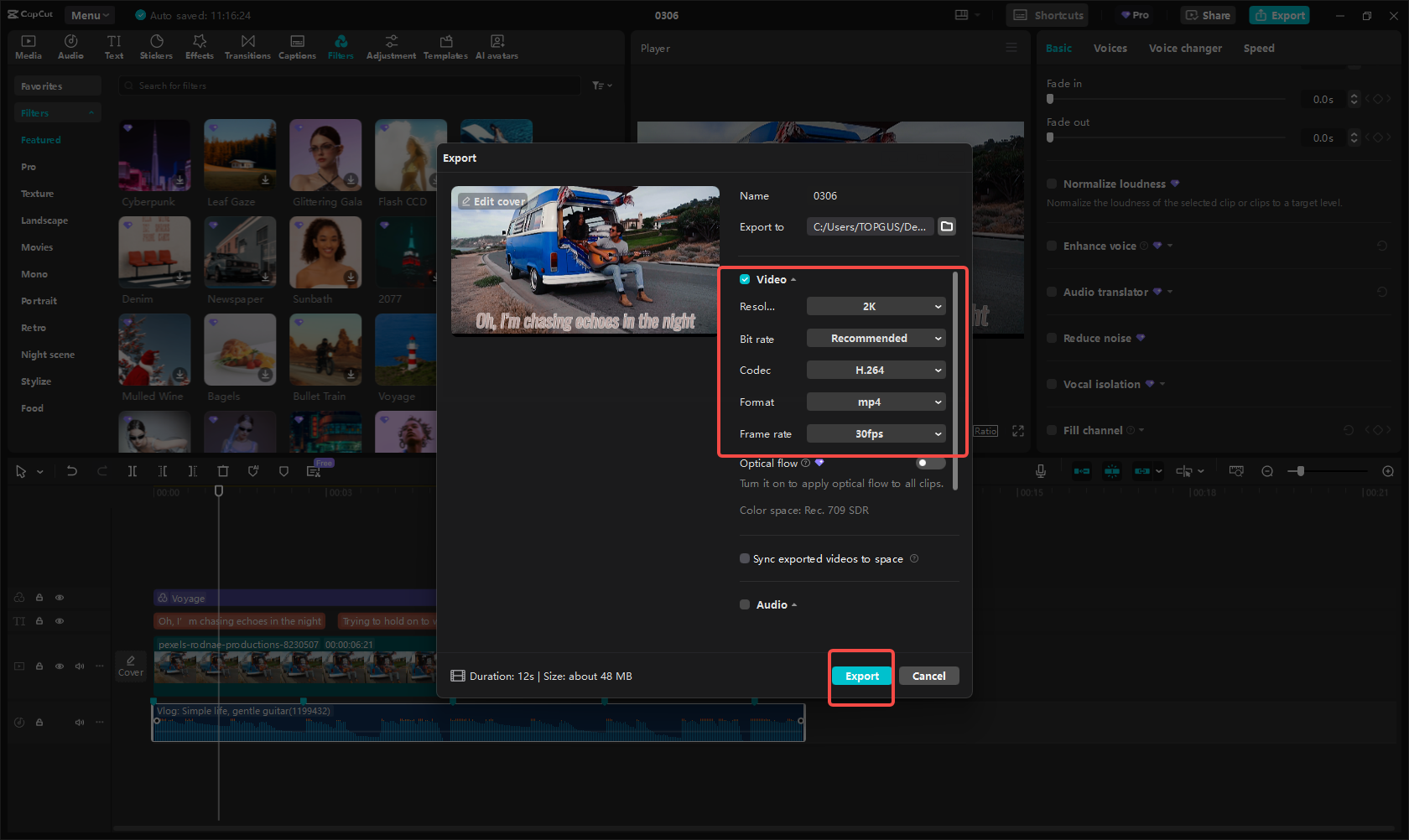Click the microphone record voiceover icon
This screenshot has width=1409, height=840.
click(1040, 471)
